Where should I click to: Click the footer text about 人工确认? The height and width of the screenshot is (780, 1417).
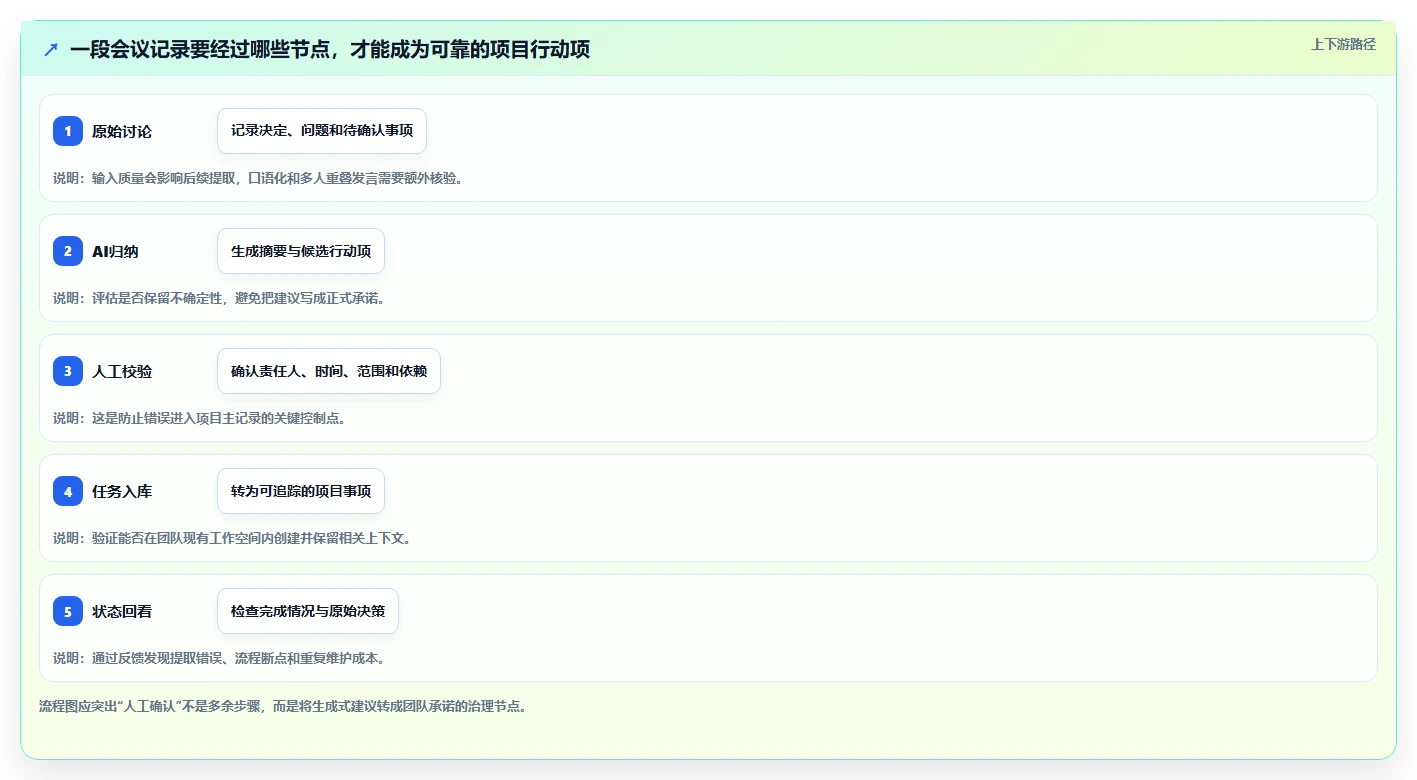coord(283,706)
